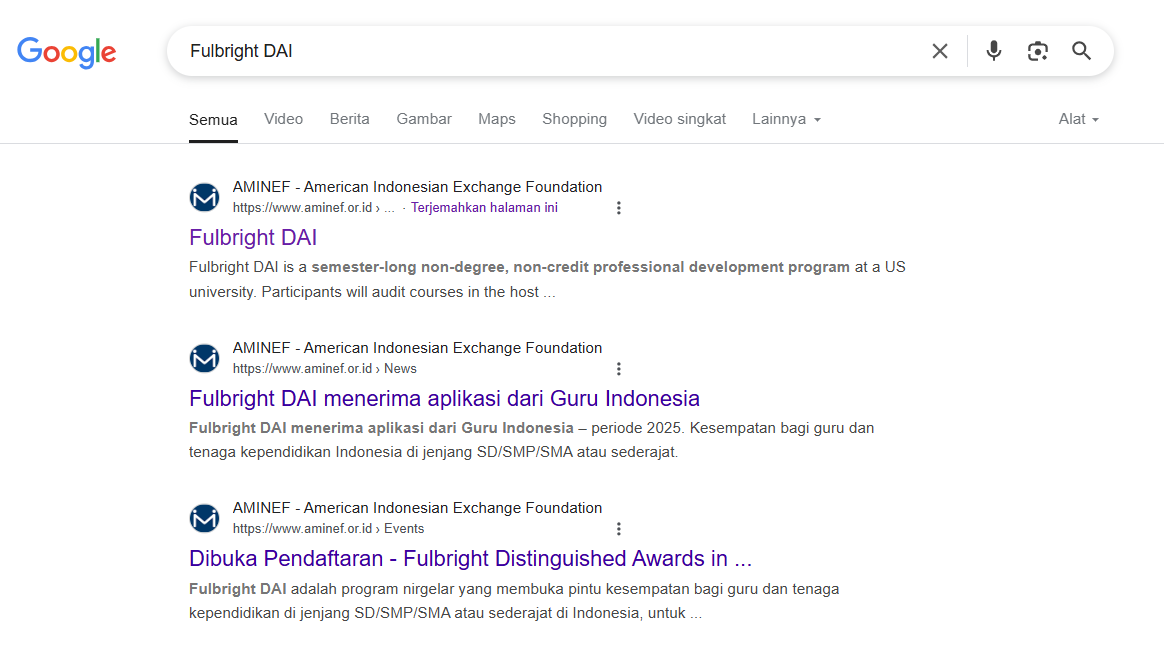The width and height of the screenshot is (1164, 653).
Task: Open the Video singkat tab
Action: click(x=679, y=119)
